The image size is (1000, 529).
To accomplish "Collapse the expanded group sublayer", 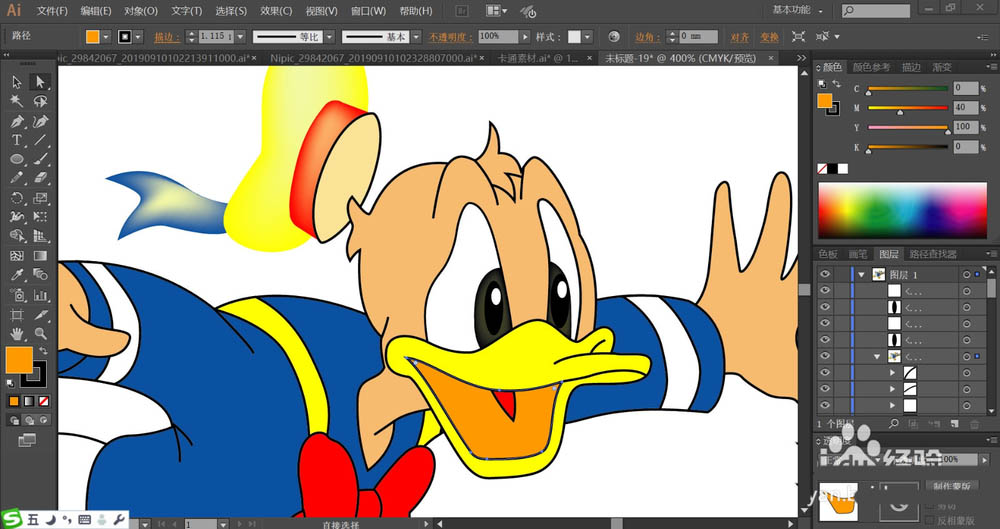I will [x=879, y=356].
